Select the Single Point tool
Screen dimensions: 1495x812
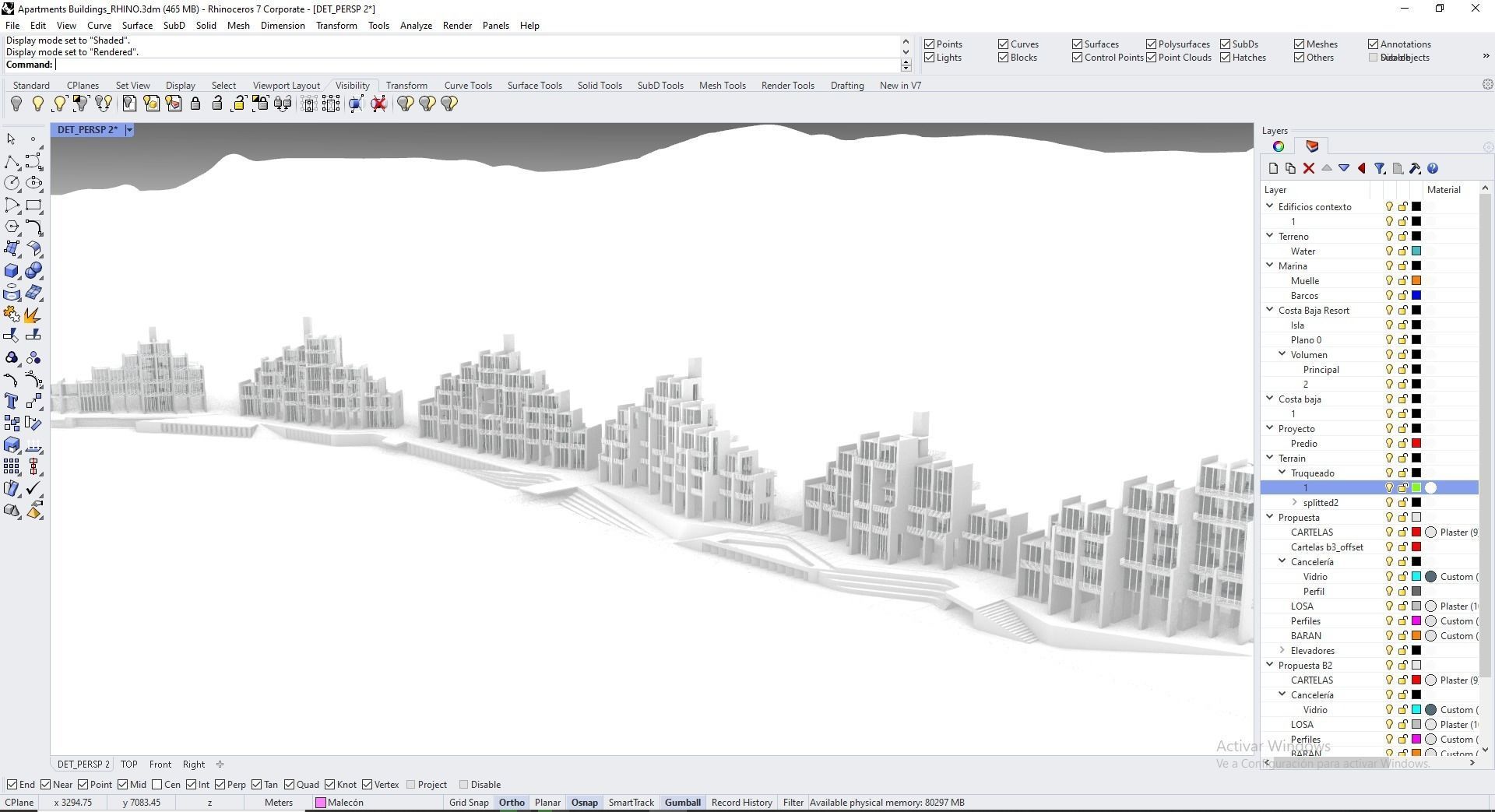[33, 140]
